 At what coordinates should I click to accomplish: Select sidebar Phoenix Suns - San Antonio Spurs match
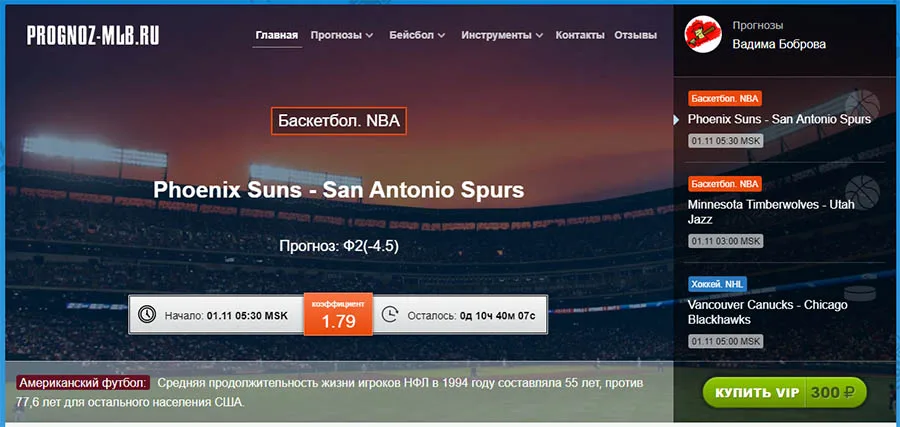[x=779, y=119]
